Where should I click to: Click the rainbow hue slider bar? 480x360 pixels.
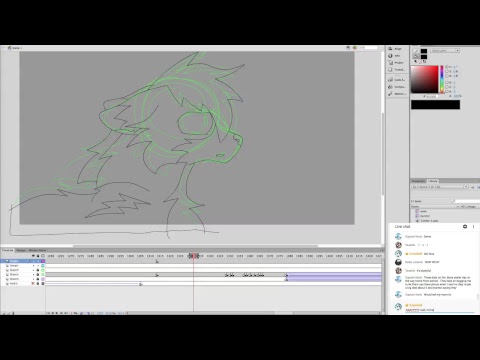pos(442,79)
